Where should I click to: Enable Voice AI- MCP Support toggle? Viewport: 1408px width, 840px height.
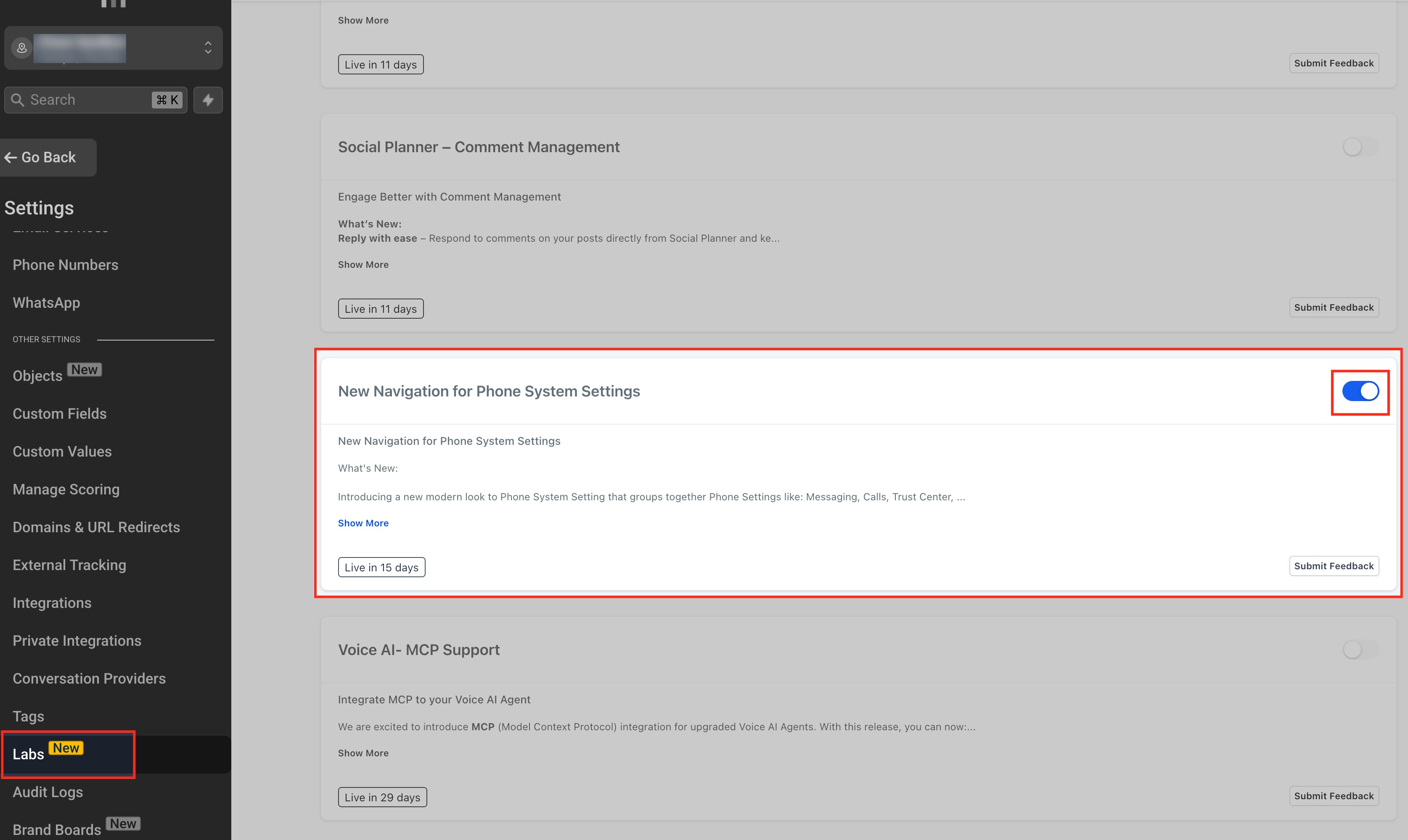[x=1360, y=649]
